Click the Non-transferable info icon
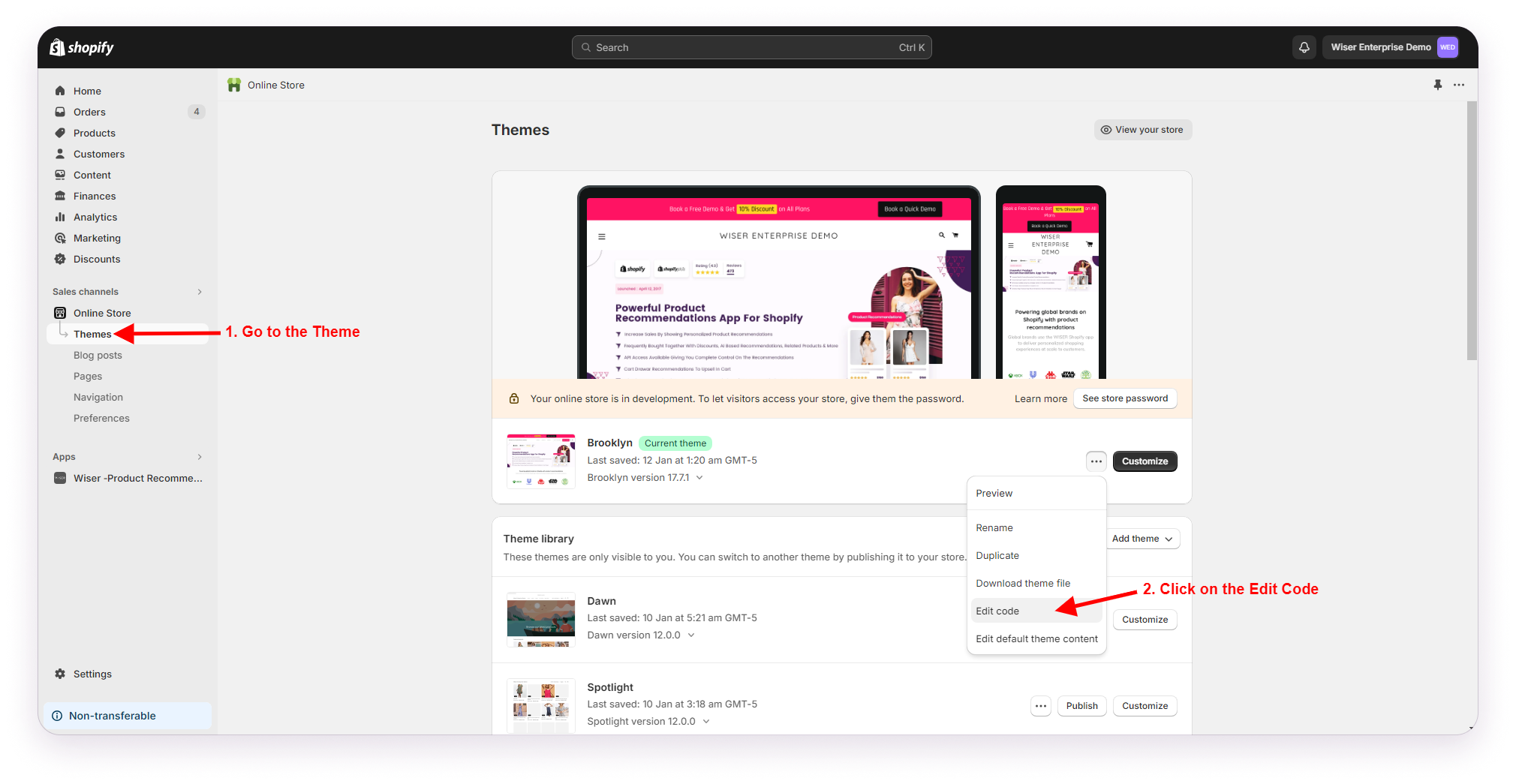The width and height of the screenshot is (1516, 784). click(57, 716)
